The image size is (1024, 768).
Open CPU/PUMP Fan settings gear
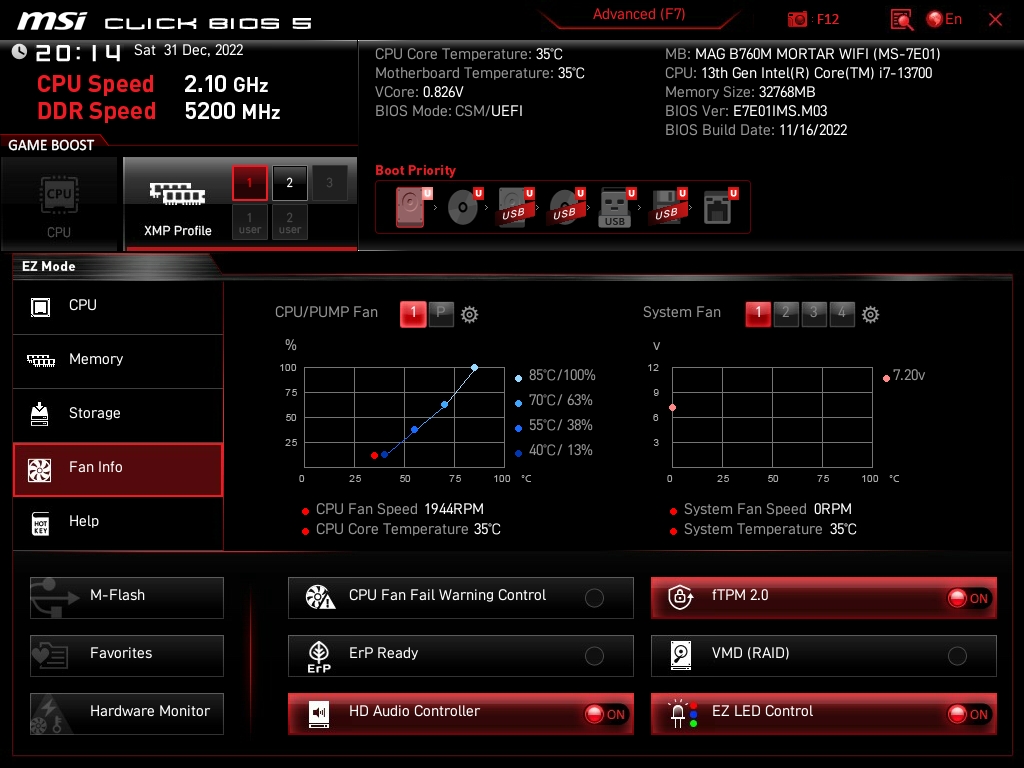pyautogui.click(x=470, y=315)
